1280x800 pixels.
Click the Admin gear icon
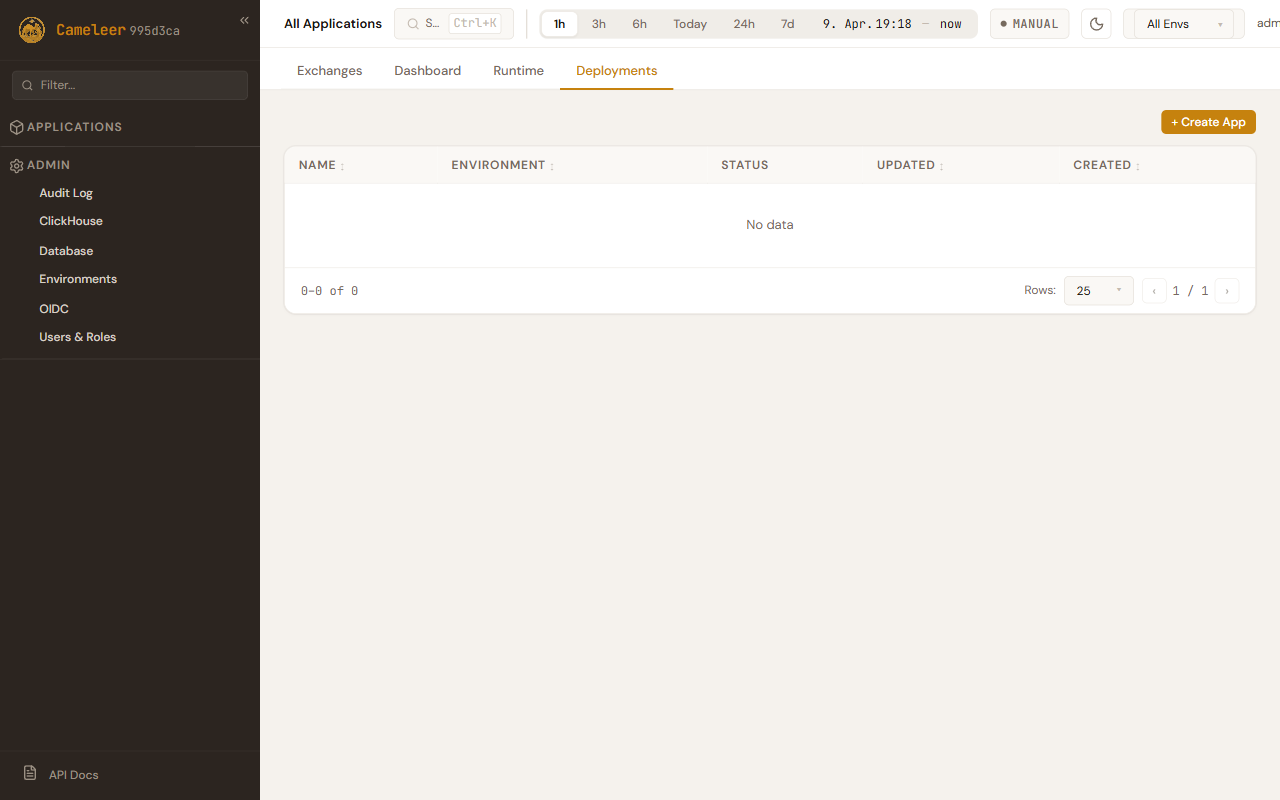coord(16,166)
